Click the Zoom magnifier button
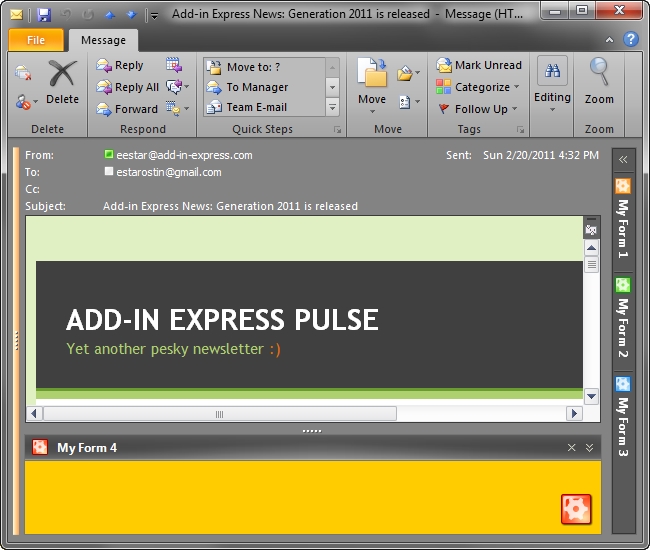The height and width of the screenshot is (550, 650). tap(599, 81)
